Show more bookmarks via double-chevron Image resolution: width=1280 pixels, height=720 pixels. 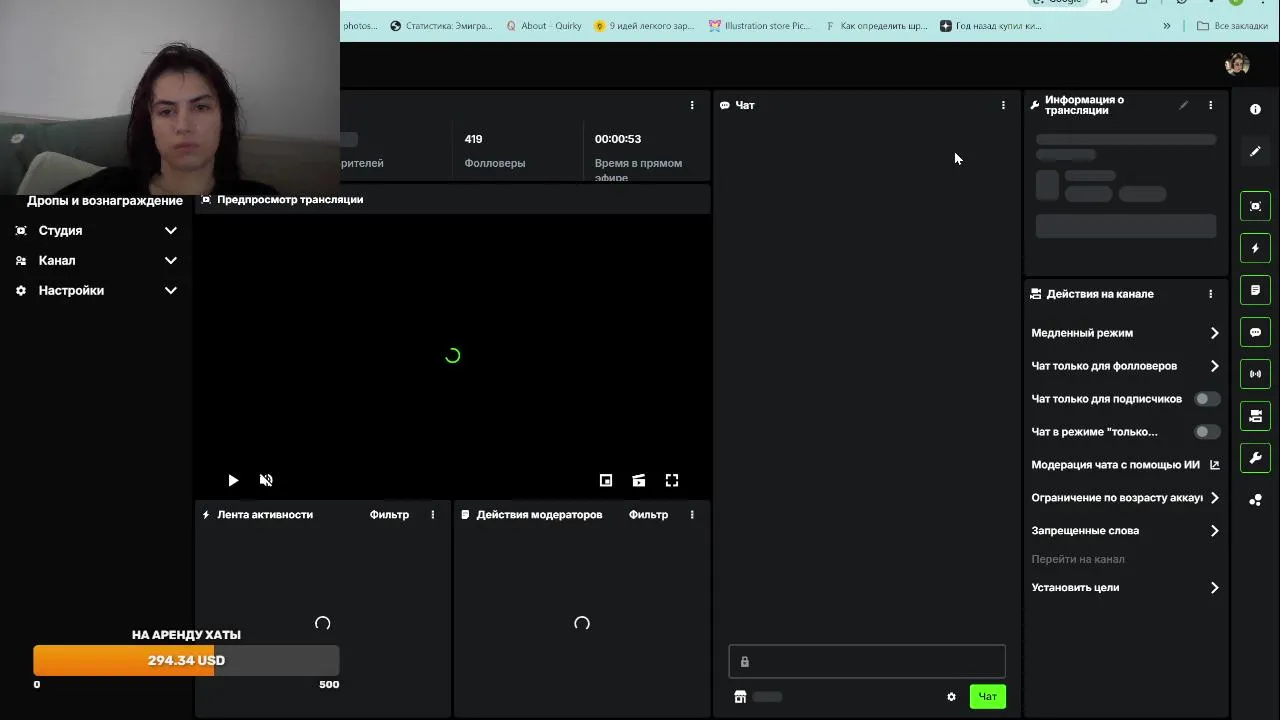pos(1166,26)
